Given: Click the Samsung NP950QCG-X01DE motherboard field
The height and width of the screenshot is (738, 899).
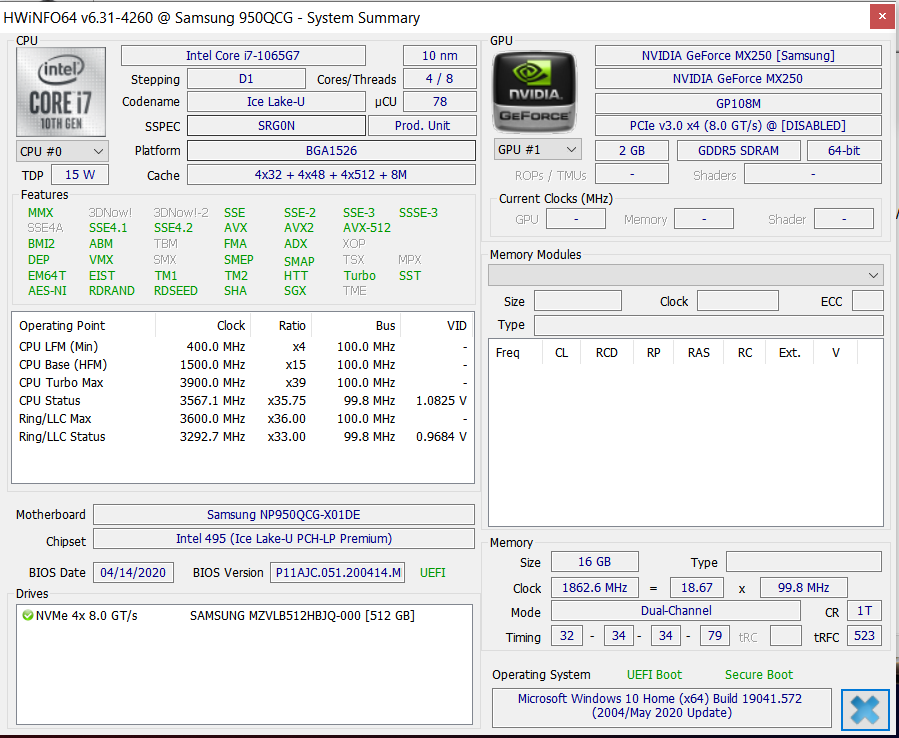Looking at the screenshot, I should coord(284,514).
